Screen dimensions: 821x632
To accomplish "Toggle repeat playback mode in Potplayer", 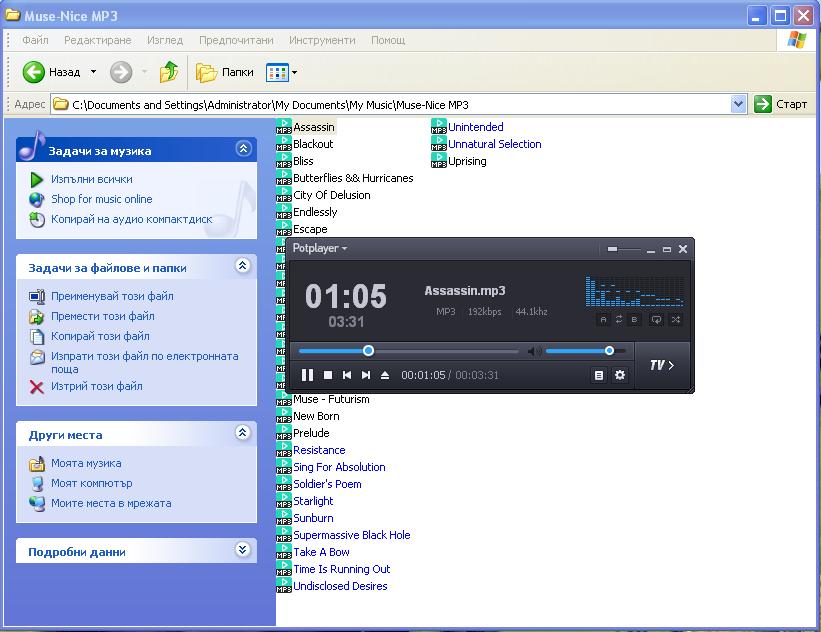I will click(x=656, y=319).
